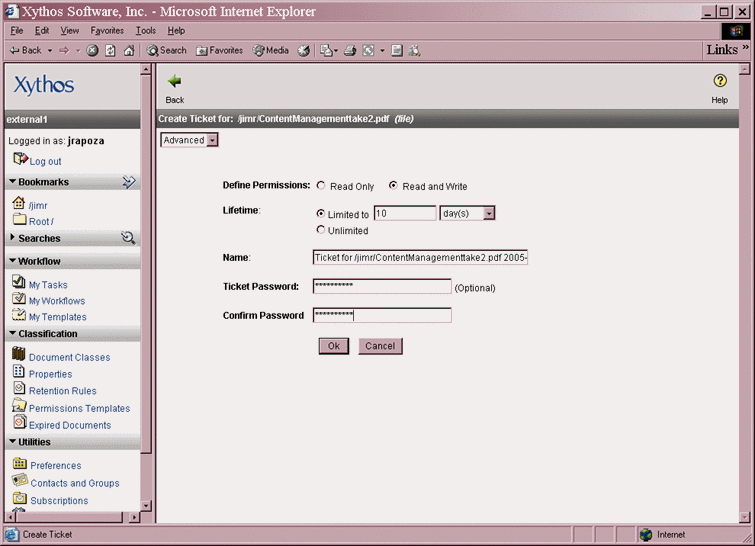
Task: Click the /jimr home bookmark icon
Action: (x=19, y=203)
